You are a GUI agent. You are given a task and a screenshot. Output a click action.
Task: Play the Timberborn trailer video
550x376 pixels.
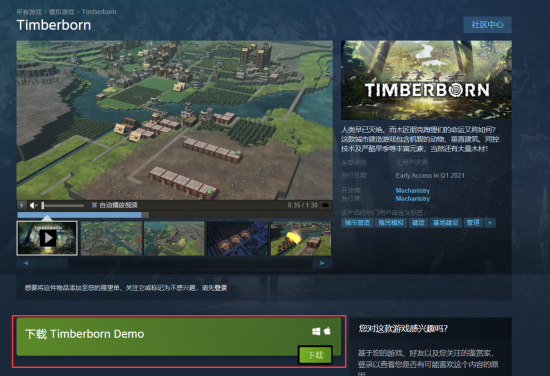(21, 205)
